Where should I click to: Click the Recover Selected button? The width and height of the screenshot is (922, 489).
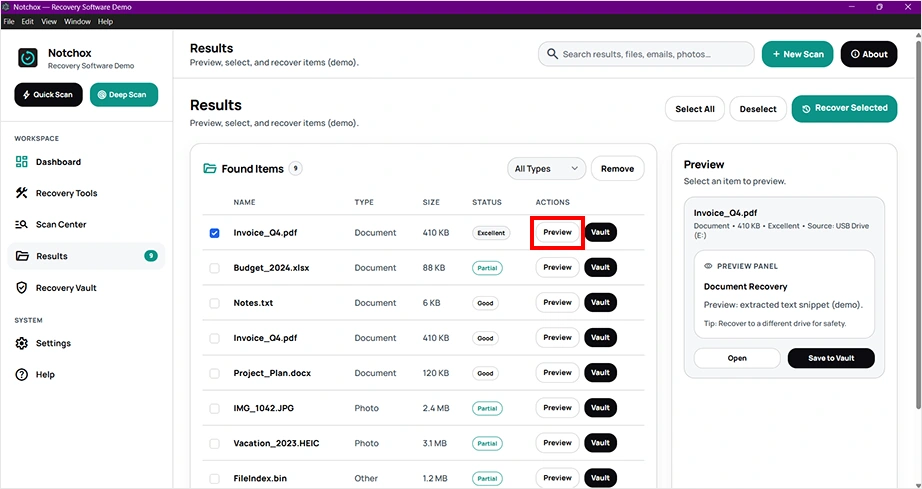(x=844, y=109)
